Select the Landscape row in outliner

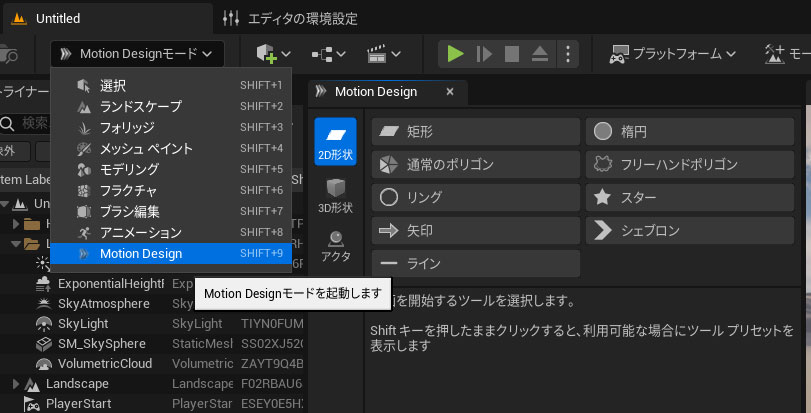[x=154, y=384]
